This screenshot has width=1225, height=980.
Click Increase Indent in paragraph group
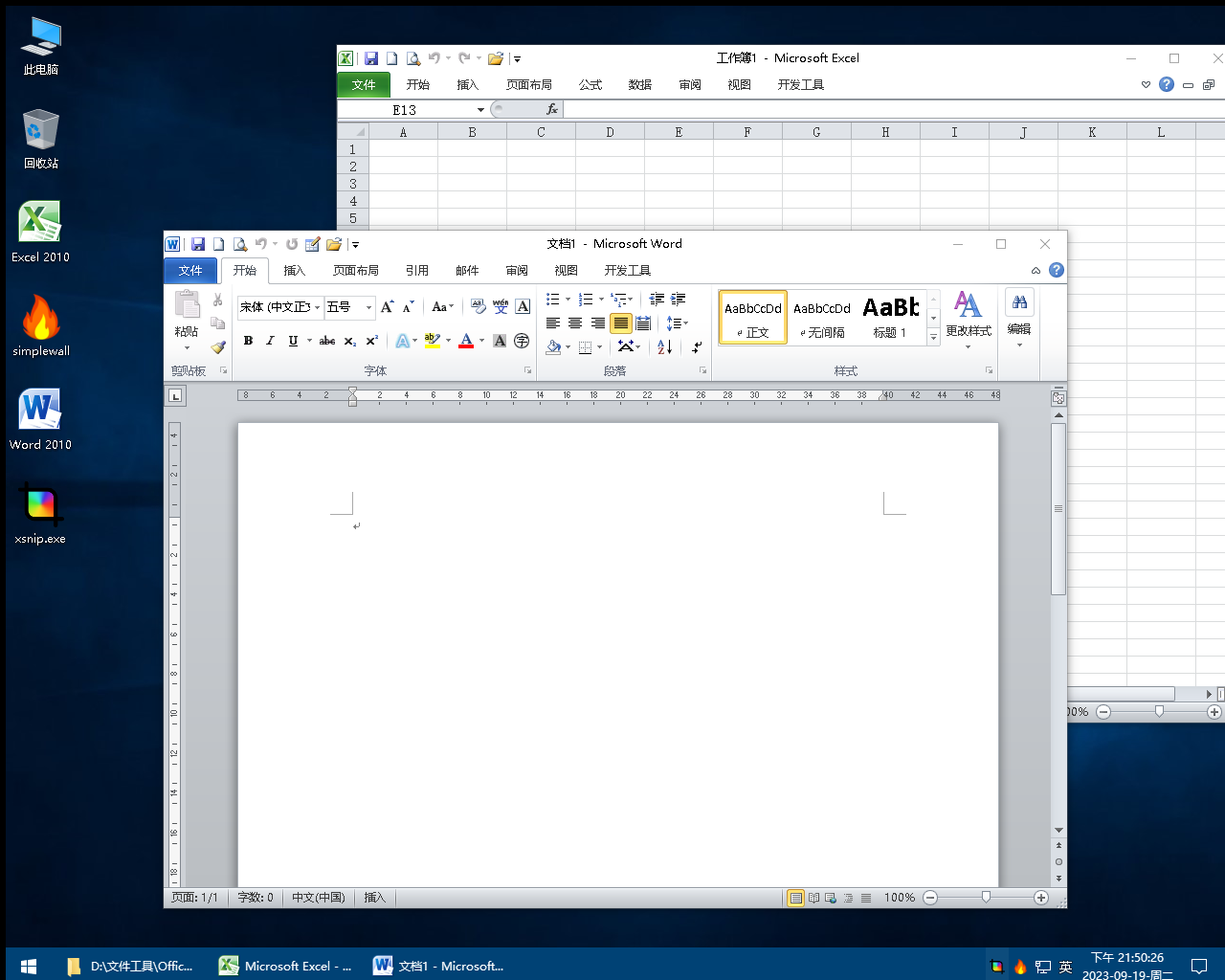[x=679, y=300]
